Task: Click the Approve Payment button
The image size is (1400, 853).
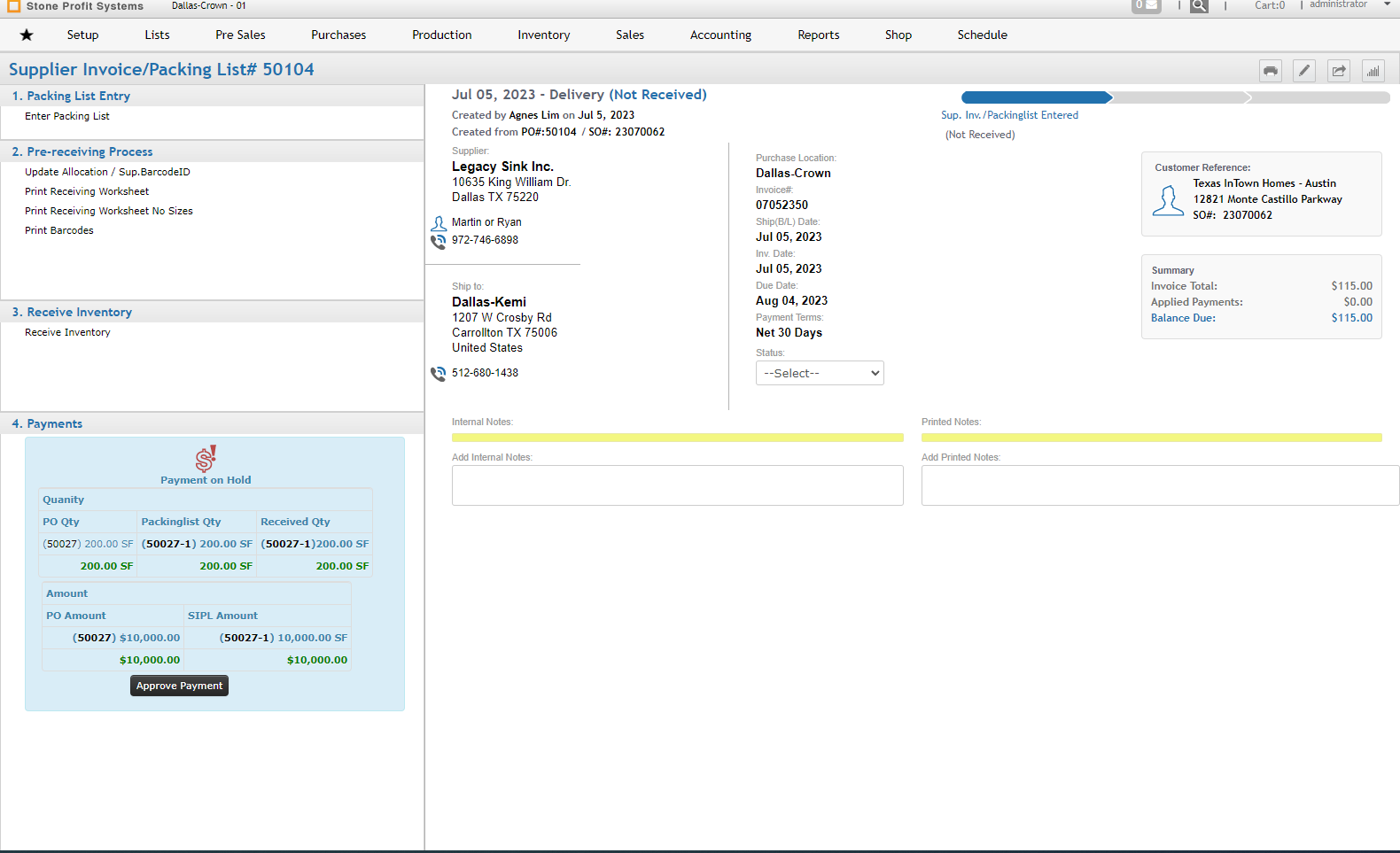Action: 179,686
